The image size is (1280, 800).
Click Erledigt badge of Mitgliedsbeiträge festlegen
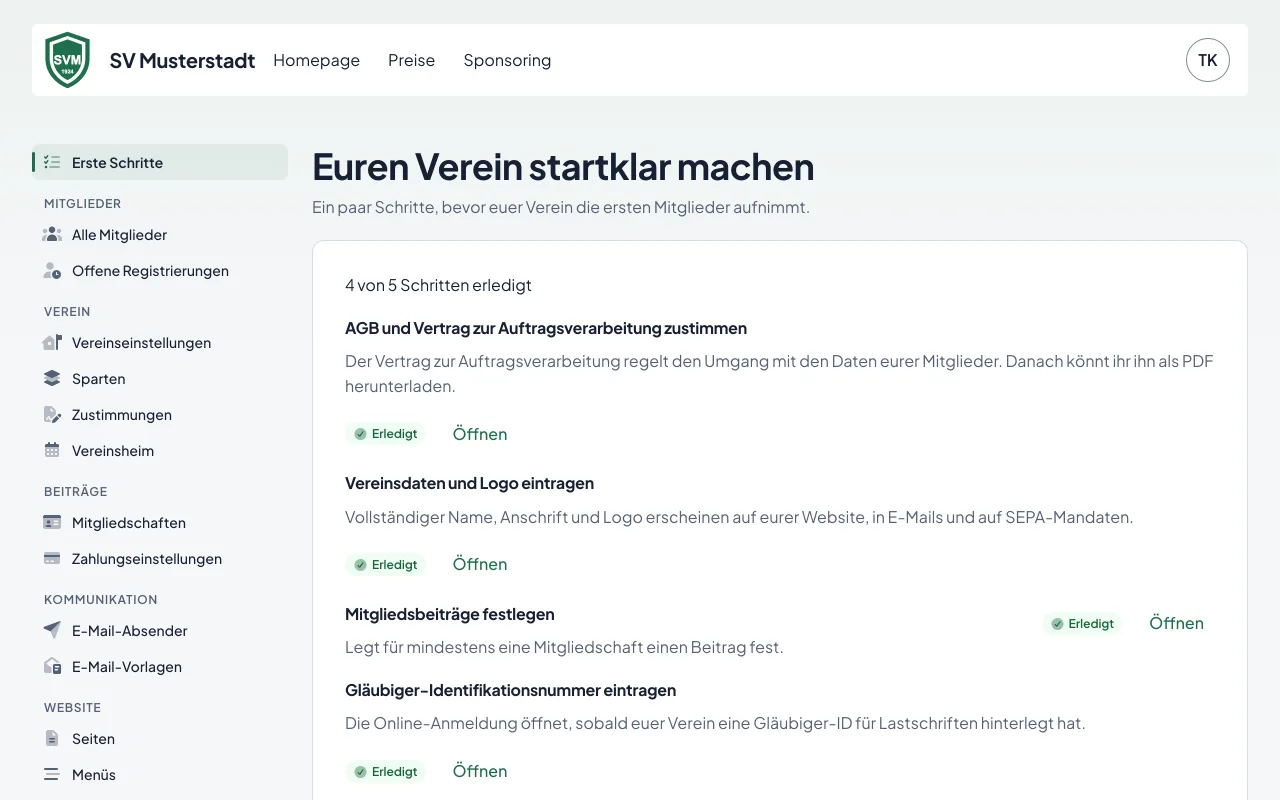point(1082,623)
